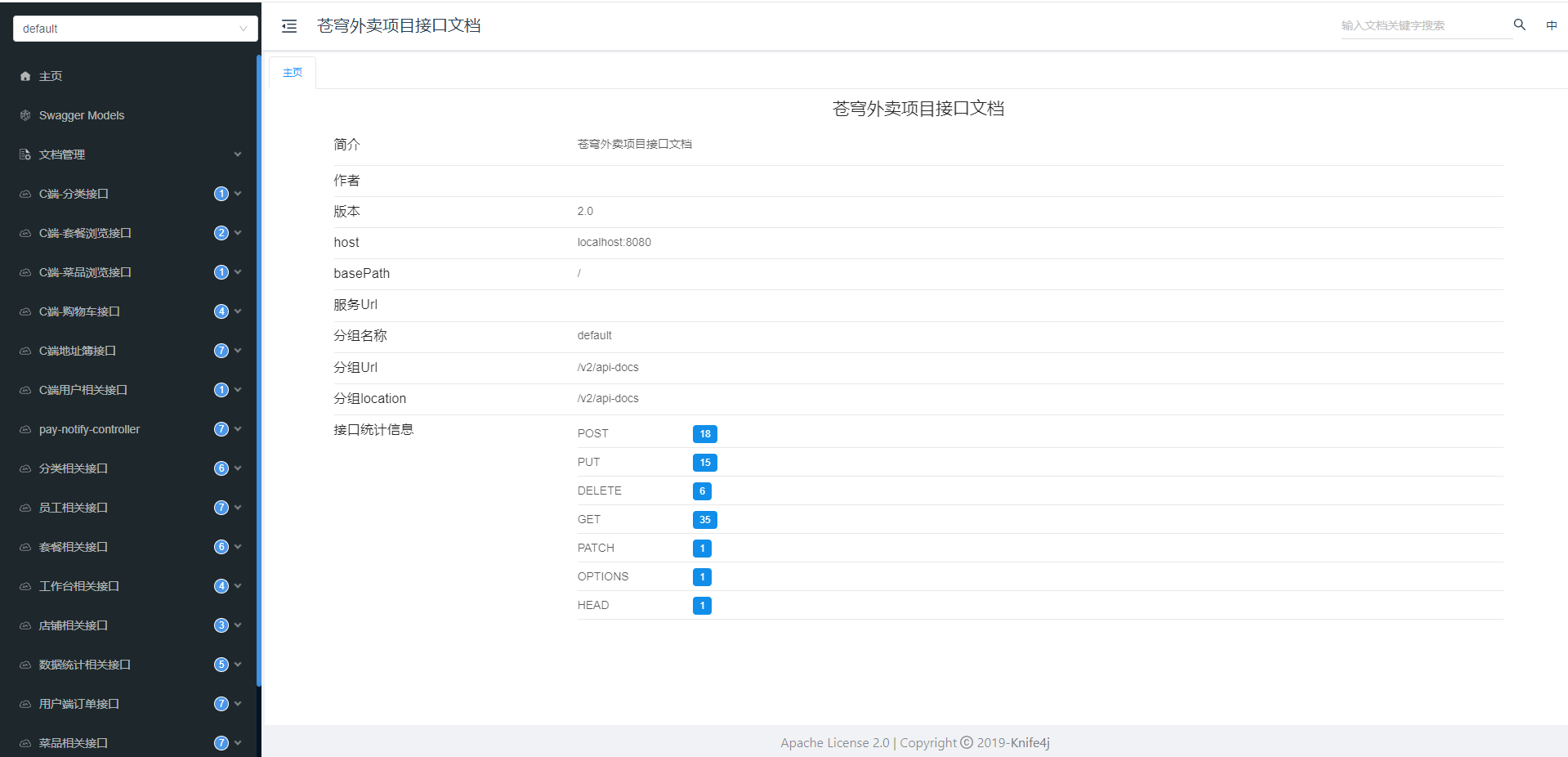Click the sidebar vertical scrollbar
Screen dimensions: 1568x757
click(x=259, y=370)
